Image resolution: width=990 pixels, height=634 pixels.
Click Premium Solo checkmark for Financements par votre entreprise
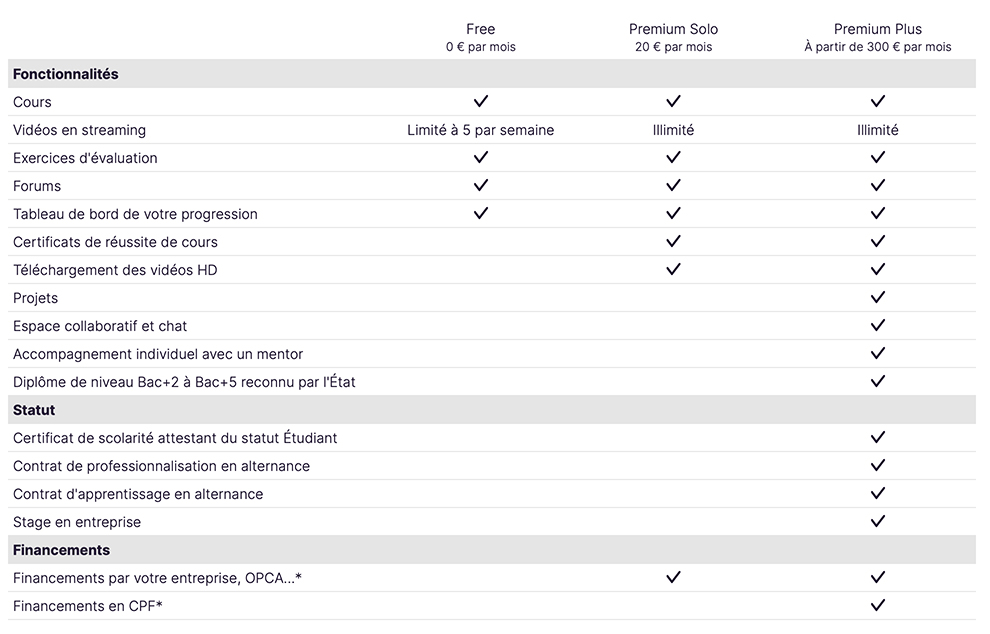coord(673,577)
